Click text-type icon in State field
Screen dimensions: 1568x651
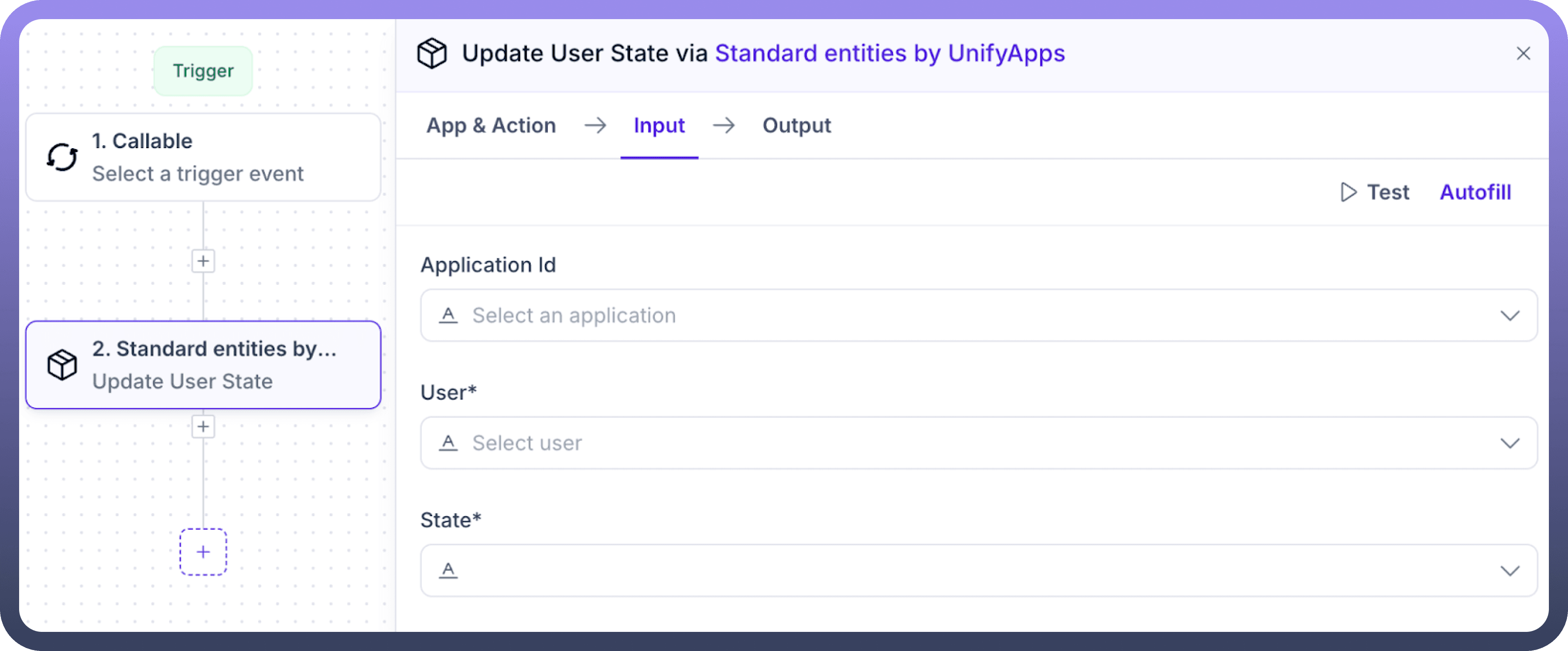point(448,570)
